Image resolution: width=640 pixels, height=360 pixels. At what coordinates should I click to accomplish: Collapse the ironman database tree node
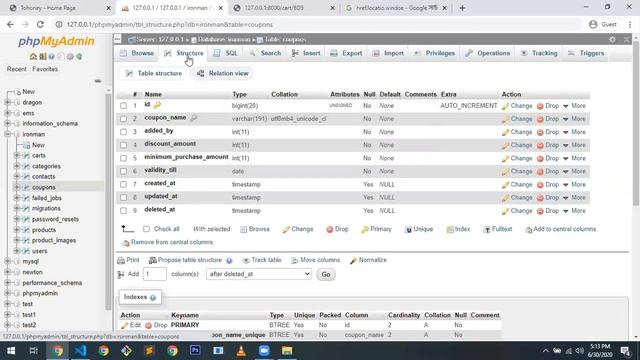click(x=7, y=134)
